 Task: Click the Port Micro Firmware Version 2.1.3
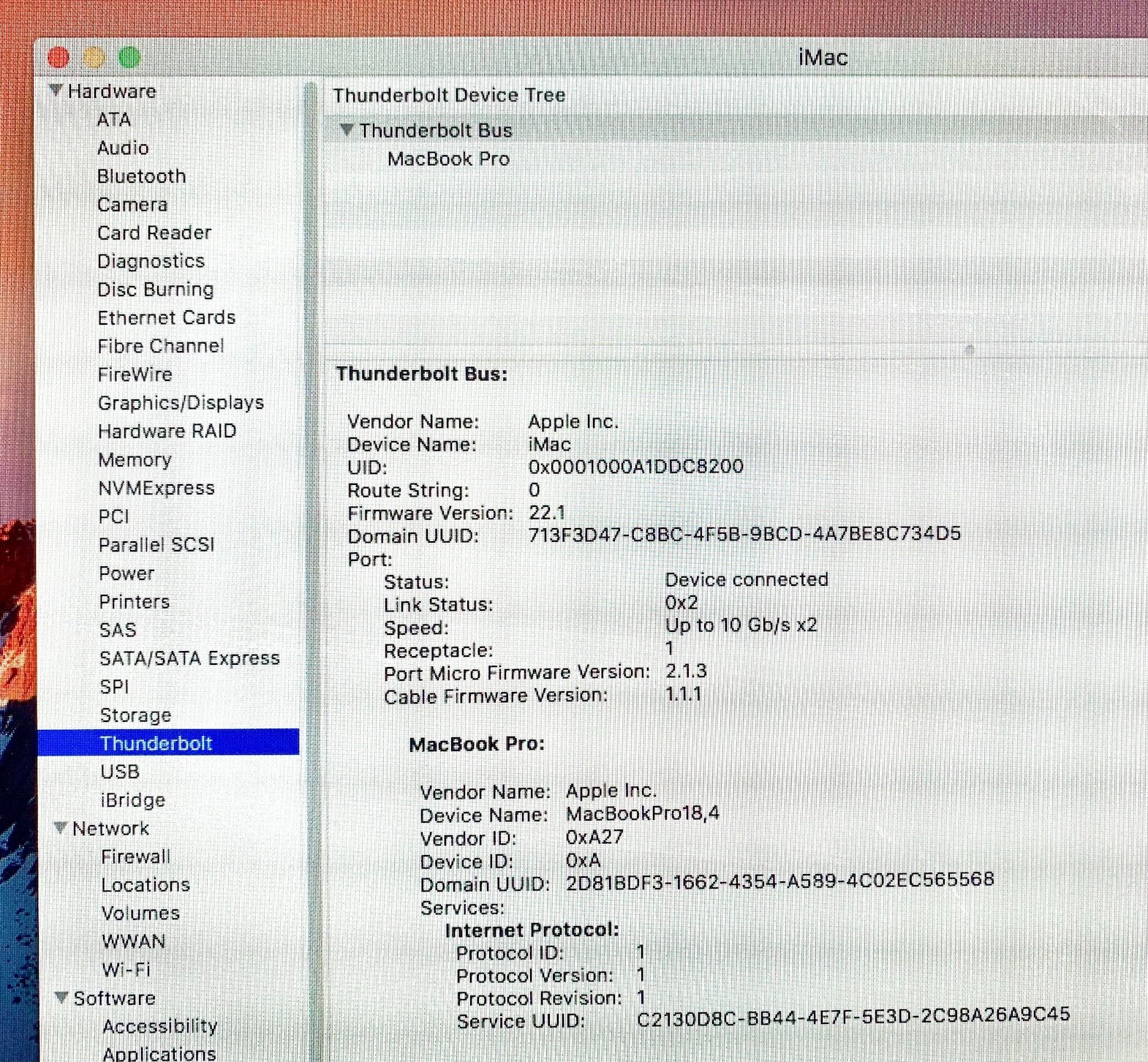coord(686,671)
